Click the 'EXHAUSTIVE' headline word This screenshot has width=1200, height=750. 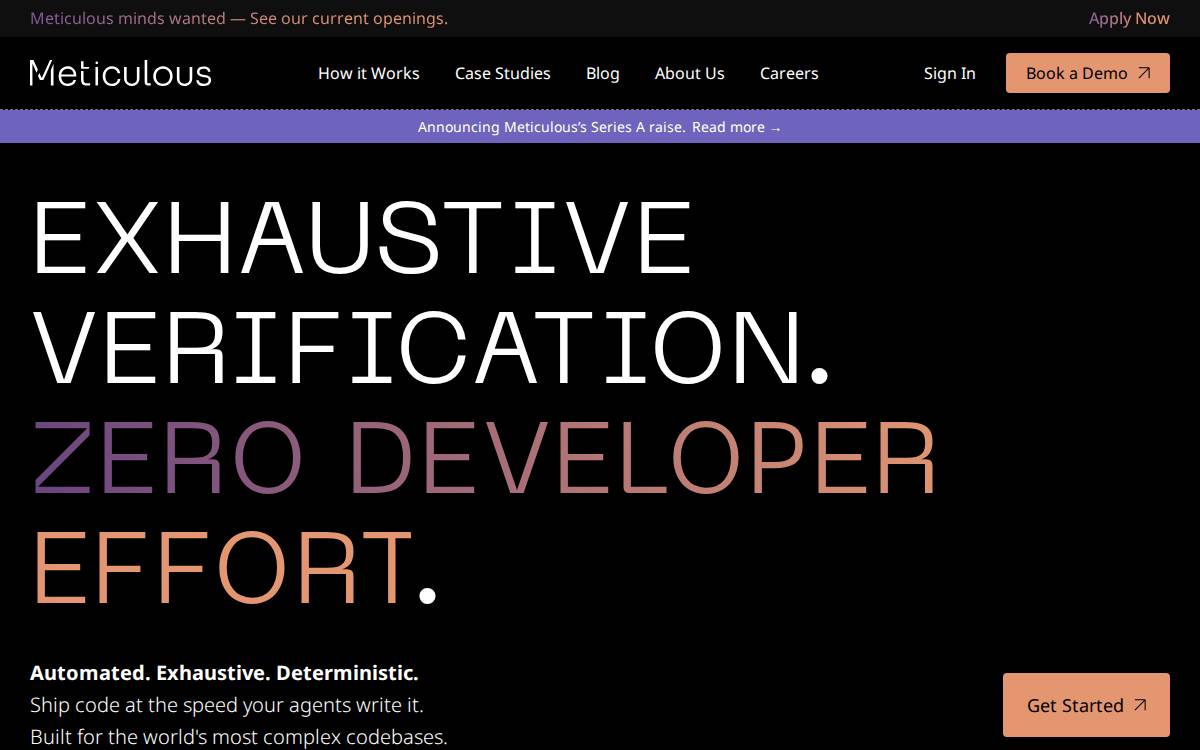point(362,238)
